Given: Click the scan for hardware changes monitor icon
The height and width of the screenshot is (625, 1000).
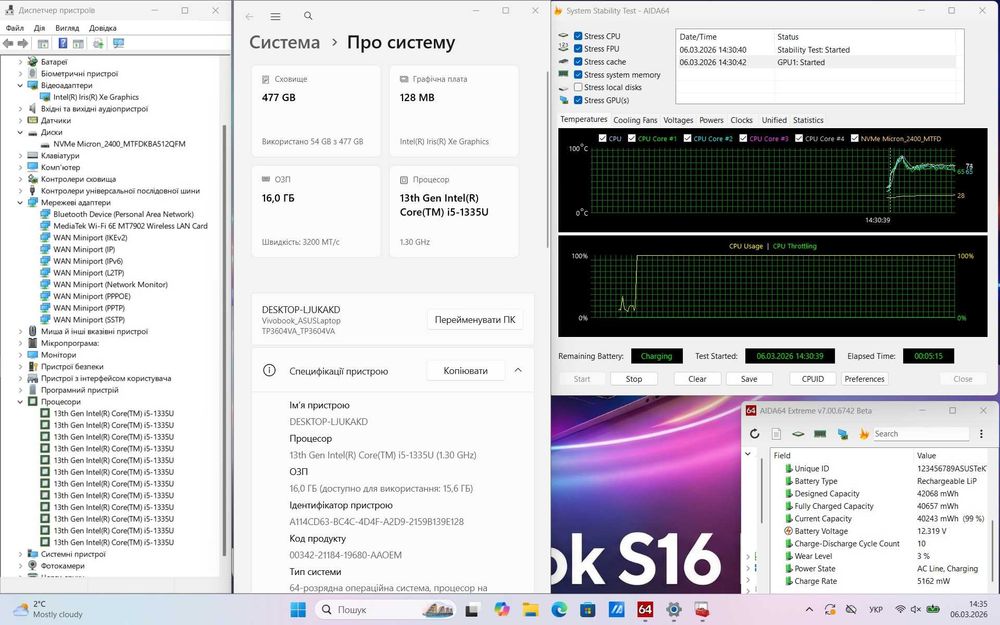Looking at the screenshot, I should (x=118, y=43).
